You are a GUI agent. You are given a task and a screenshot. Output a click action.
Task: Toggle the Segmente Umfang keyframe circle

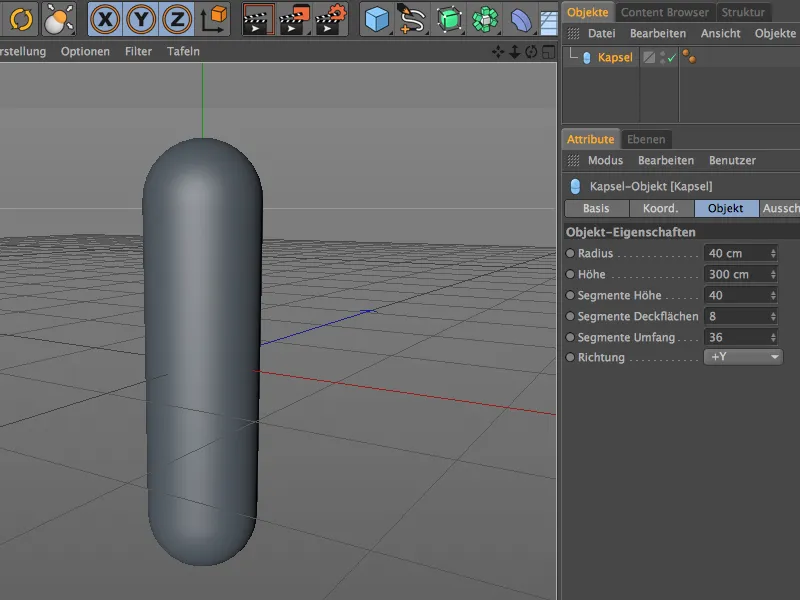click(x=570, y=337)
